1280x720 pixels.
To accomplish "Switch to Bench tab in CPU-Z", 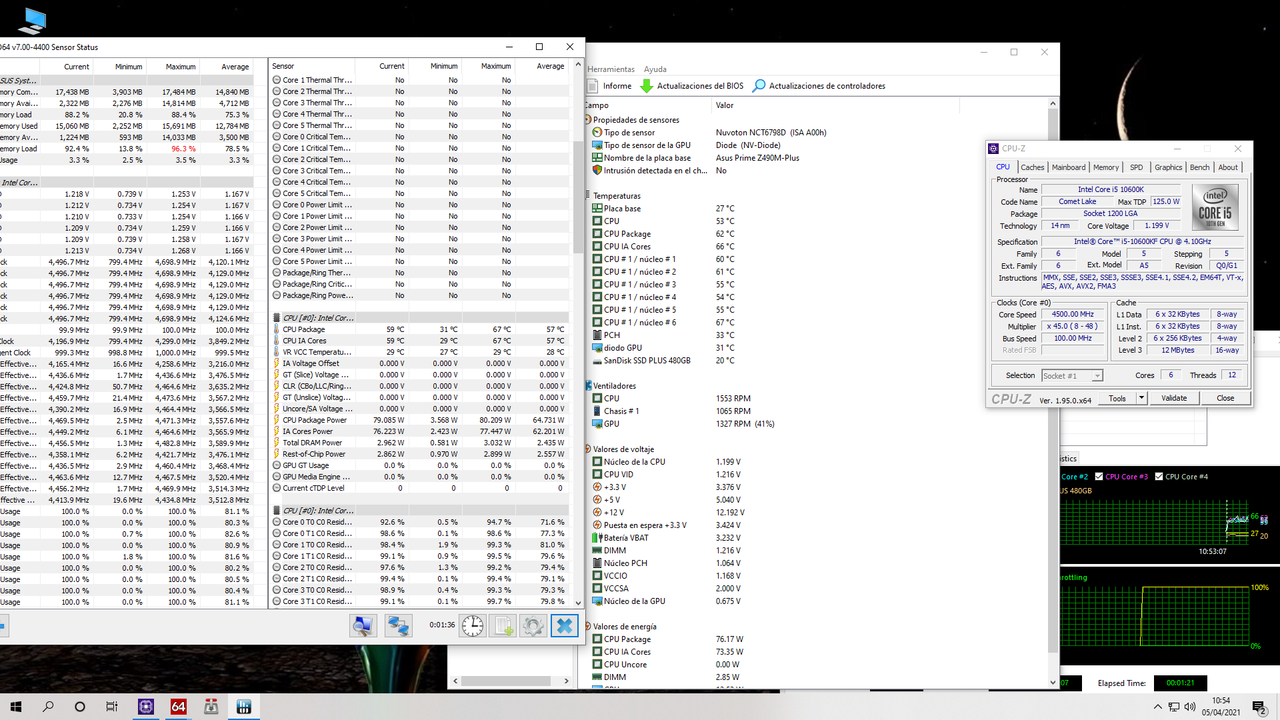I will (x=1200, y=167).
